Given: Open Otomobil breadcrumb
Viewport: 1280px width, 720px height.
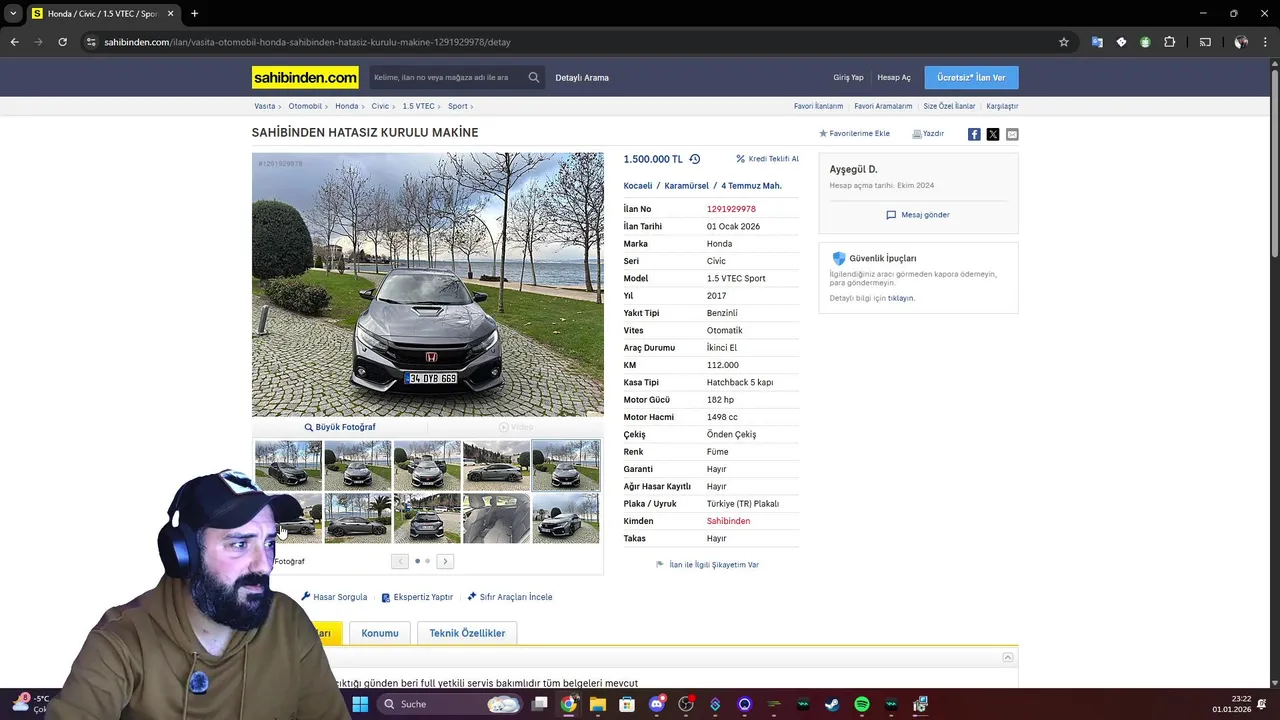Looking at the screenshot, I should [x=305, y=106].
